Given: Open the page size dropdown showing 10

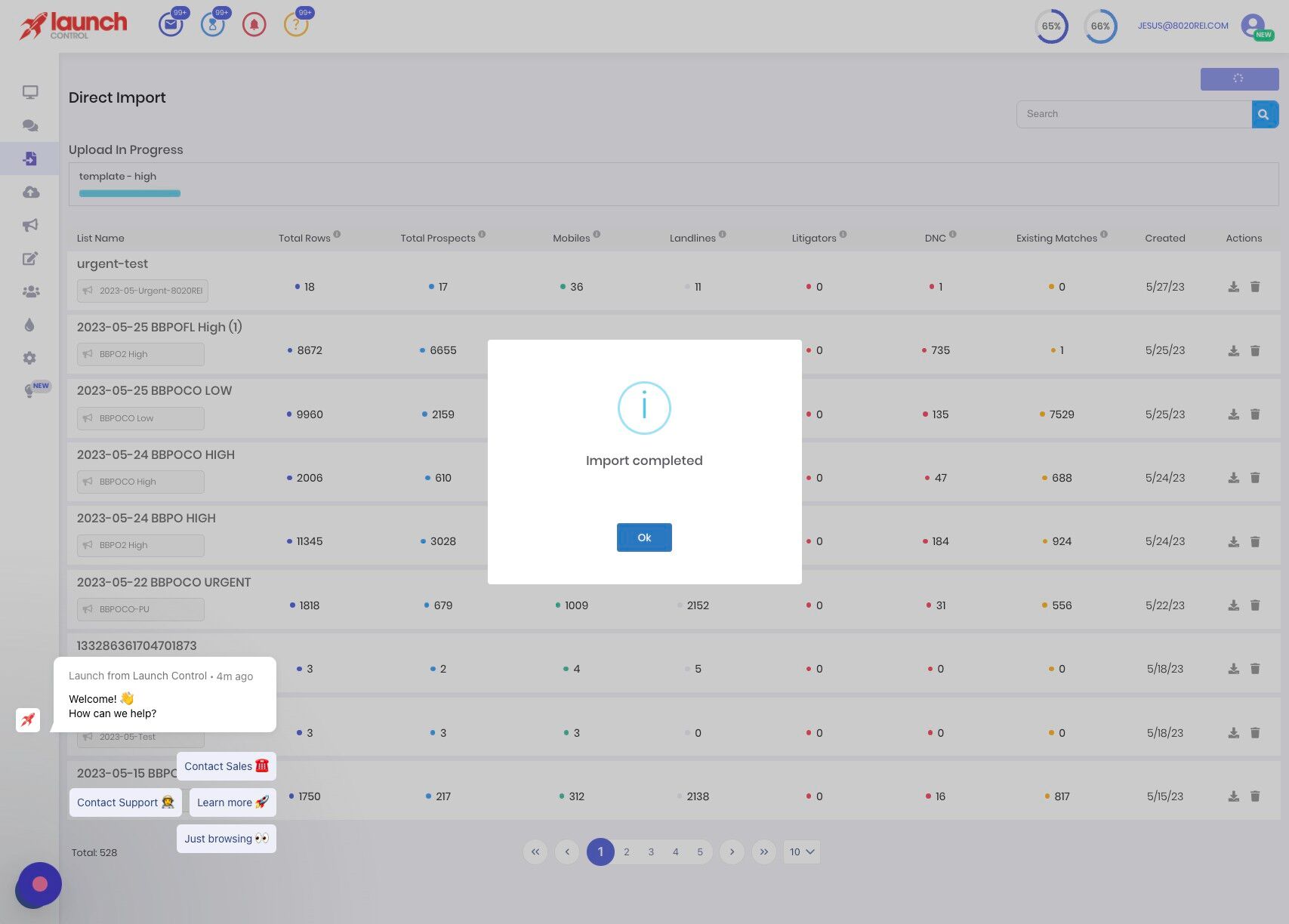Looking at the screenshot, I should tap(801, 852).
